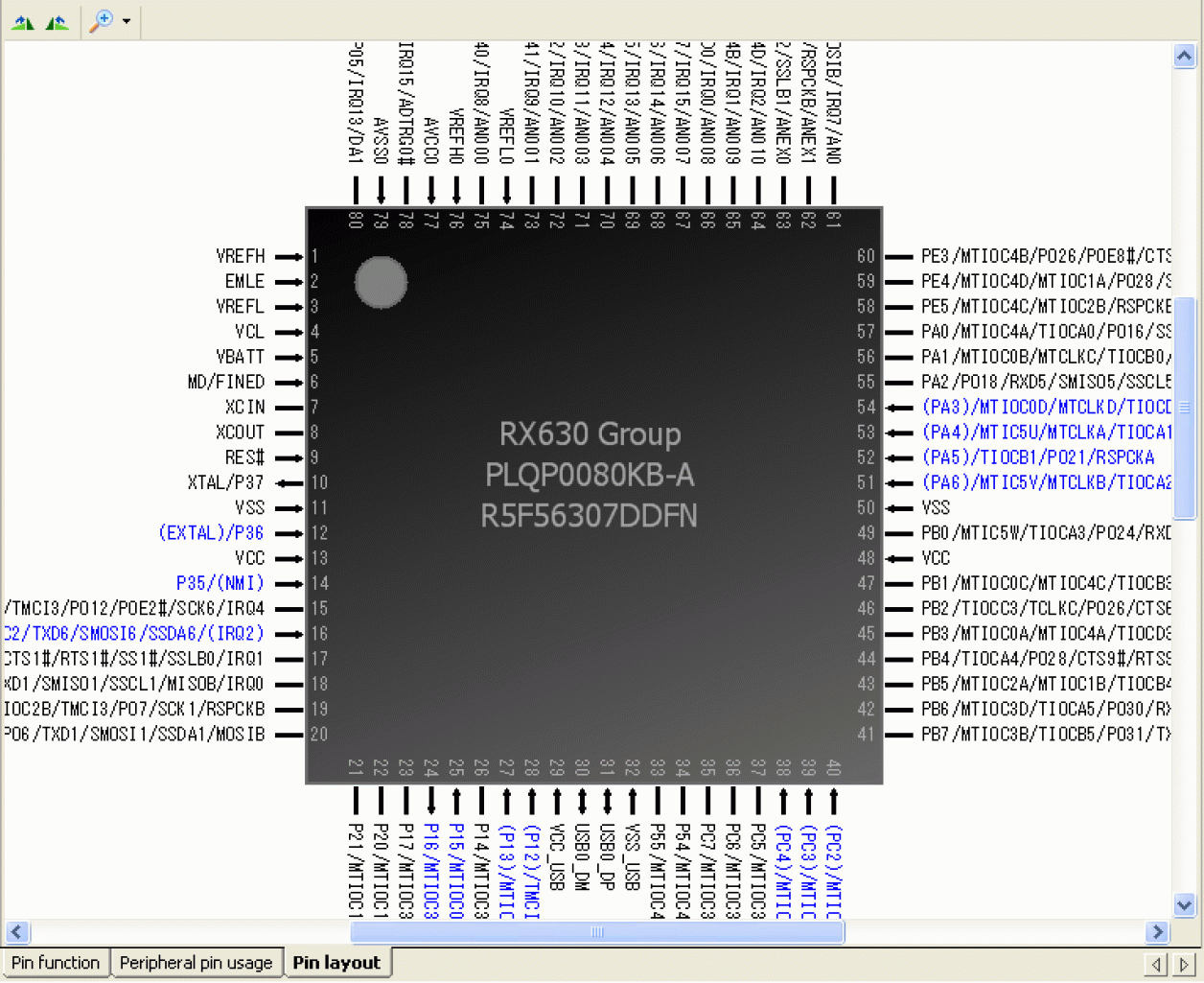Activate the zoom magnifier tool
This screenshot has height=983, width=1204.
pyautogui.click(x=101, y=21)
